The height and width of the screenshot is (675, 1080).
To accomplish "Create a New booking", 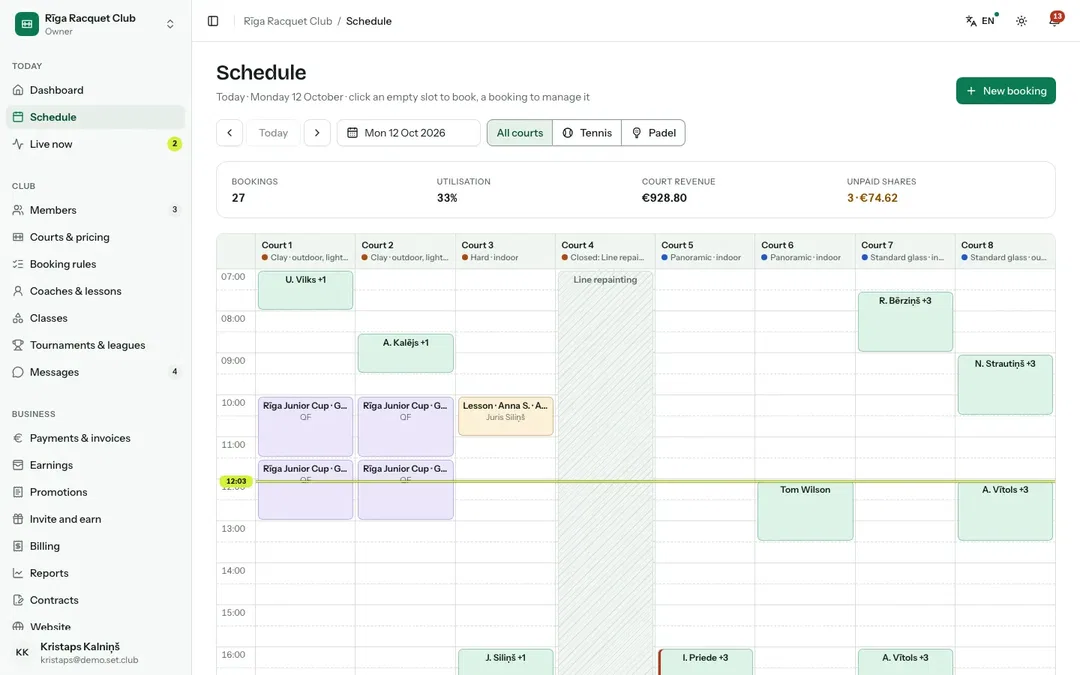I will (1006, 91).
